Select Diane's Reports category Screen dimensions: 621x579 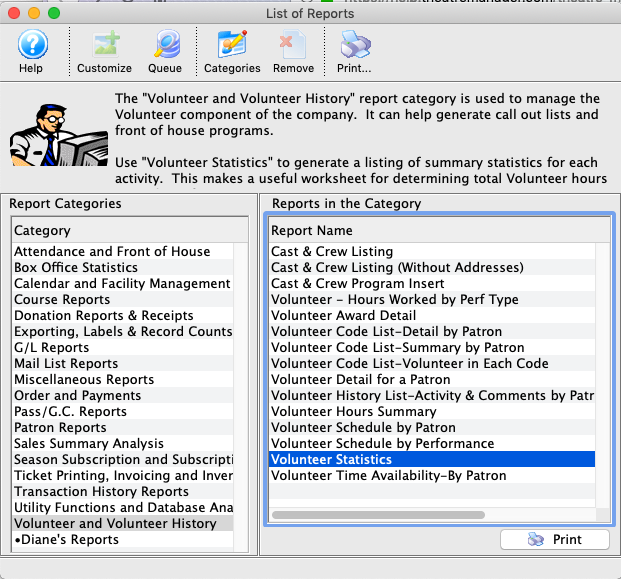tap(123, 539)
